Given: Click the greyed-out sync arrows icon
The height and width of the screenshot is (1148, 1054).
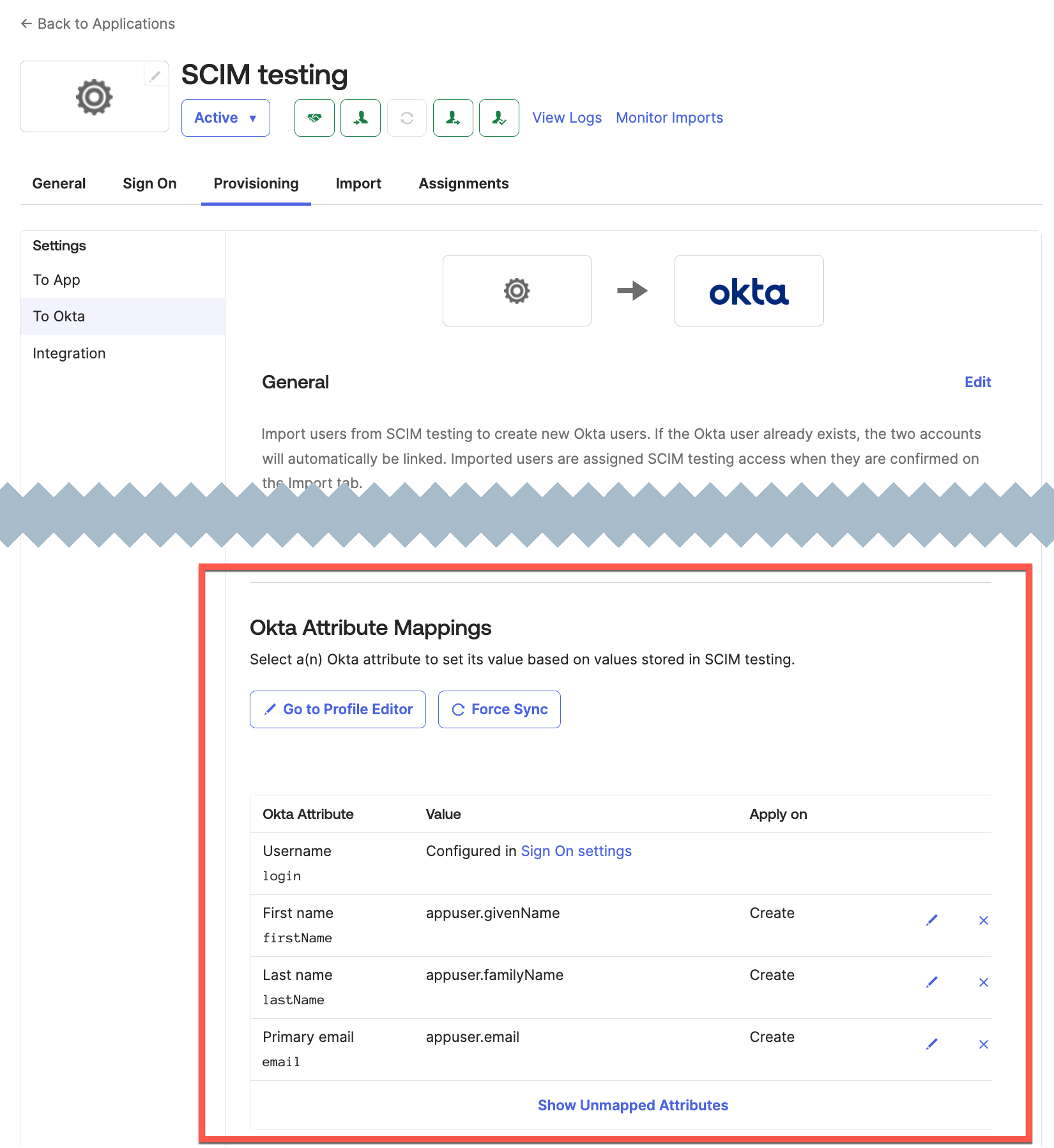Looking at the screenshot, I should 407,118.
